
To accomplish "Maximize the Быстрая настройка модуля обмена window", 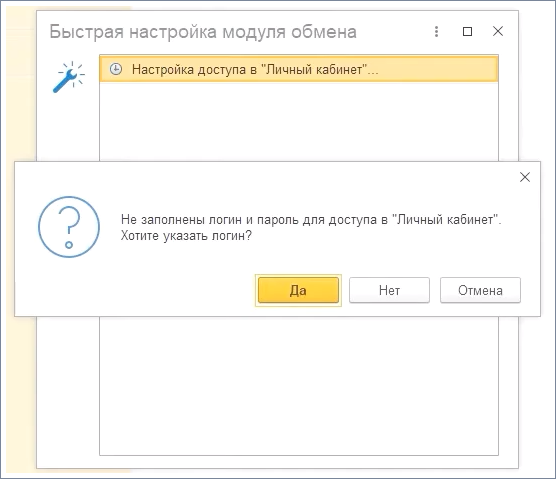I will (467, 32).
